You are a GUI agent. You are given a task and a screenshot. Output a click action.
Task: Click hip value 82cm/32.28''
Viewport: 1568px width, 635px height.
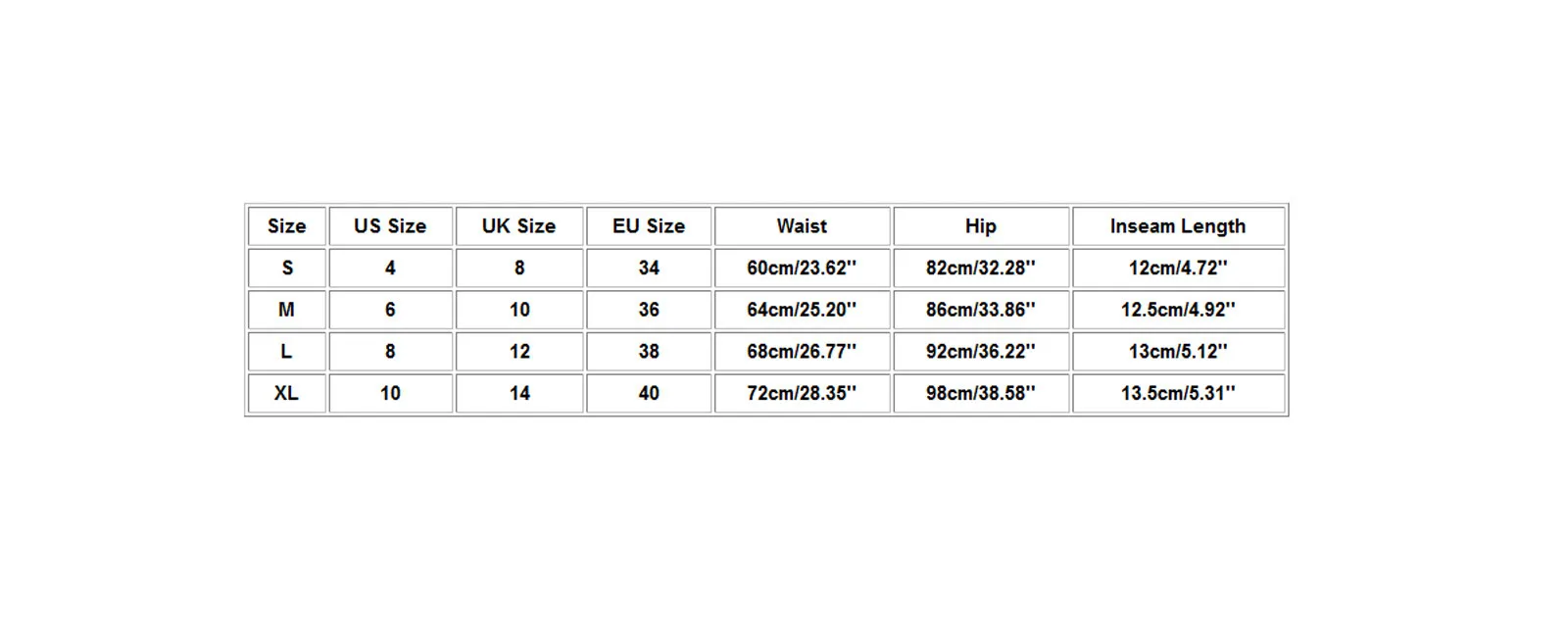click(980, 268)
